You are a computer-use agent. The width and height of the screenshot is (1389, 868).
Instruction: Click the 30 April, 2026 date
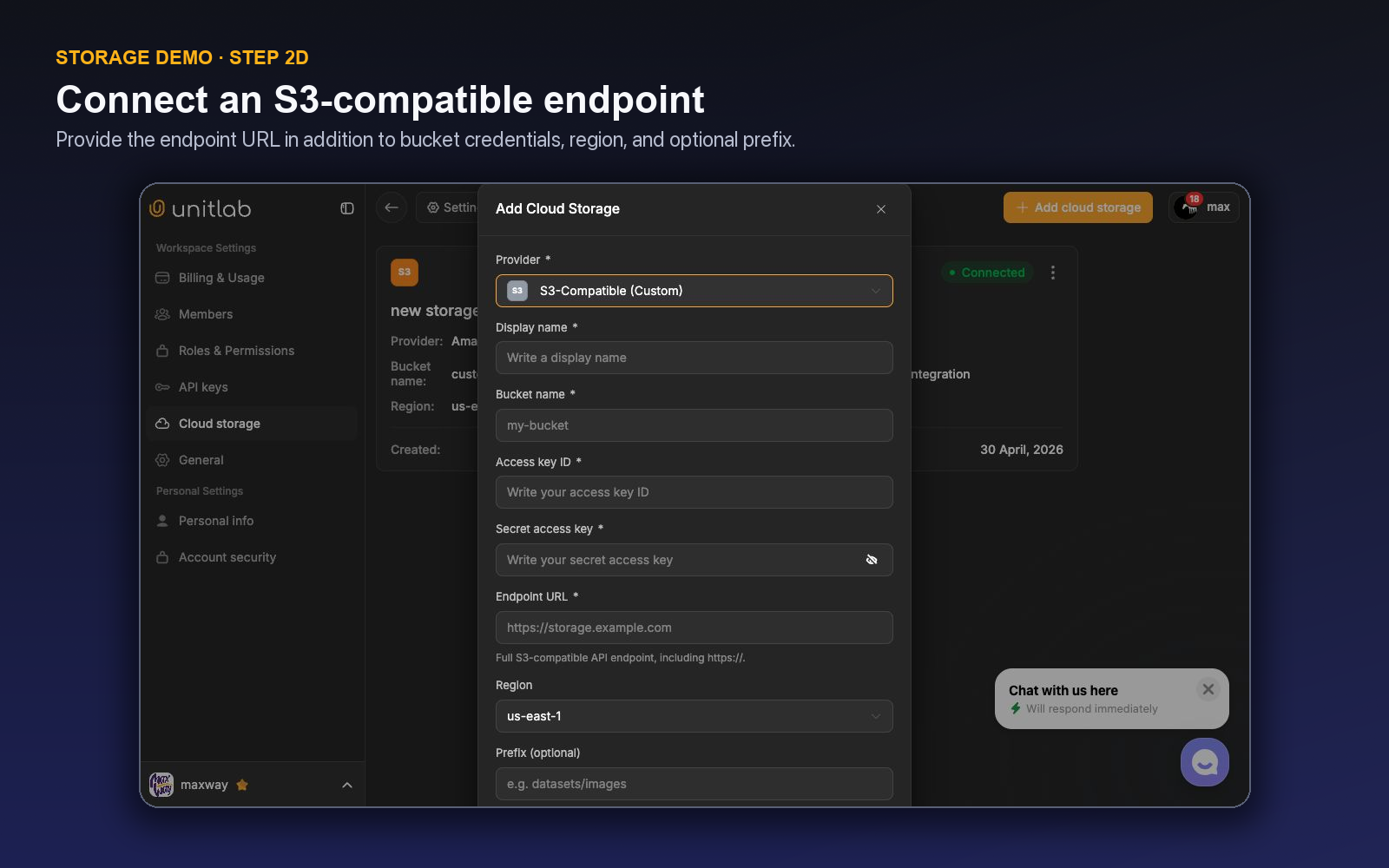[1022, 450]
